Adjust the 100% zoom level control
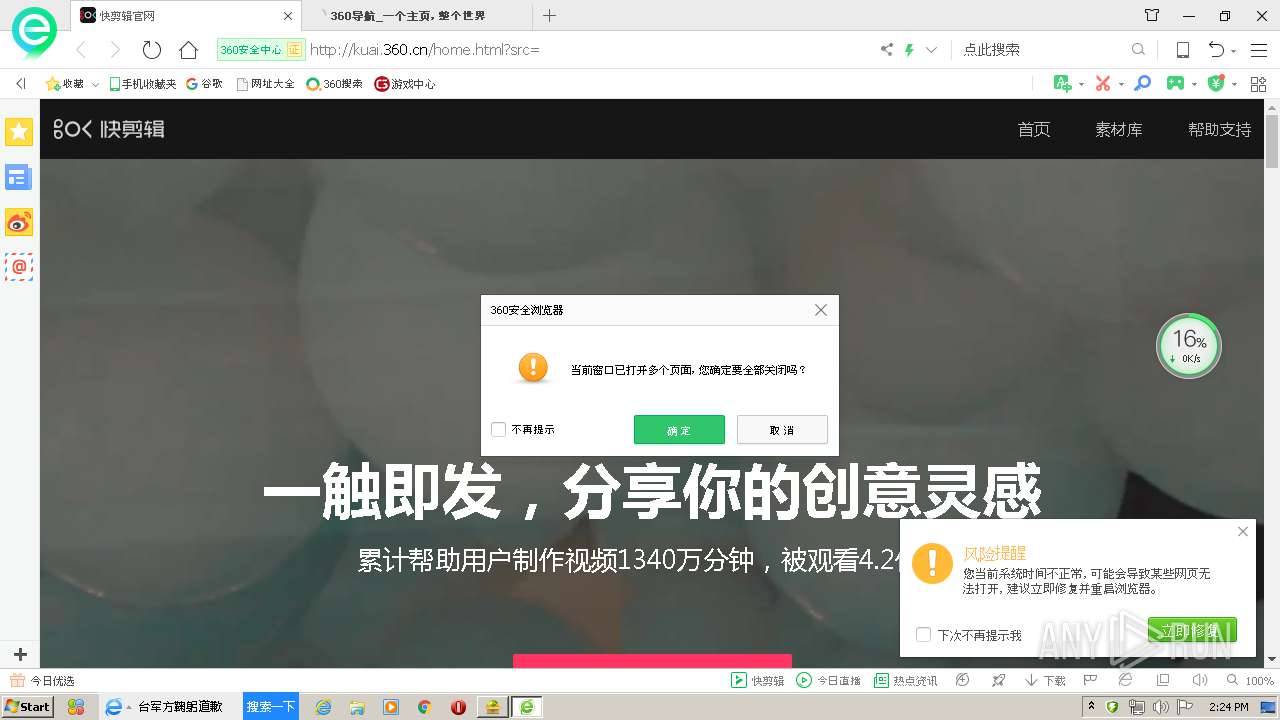The height and width of the screenshot is (720, 1280). [x=1250, y=680]
